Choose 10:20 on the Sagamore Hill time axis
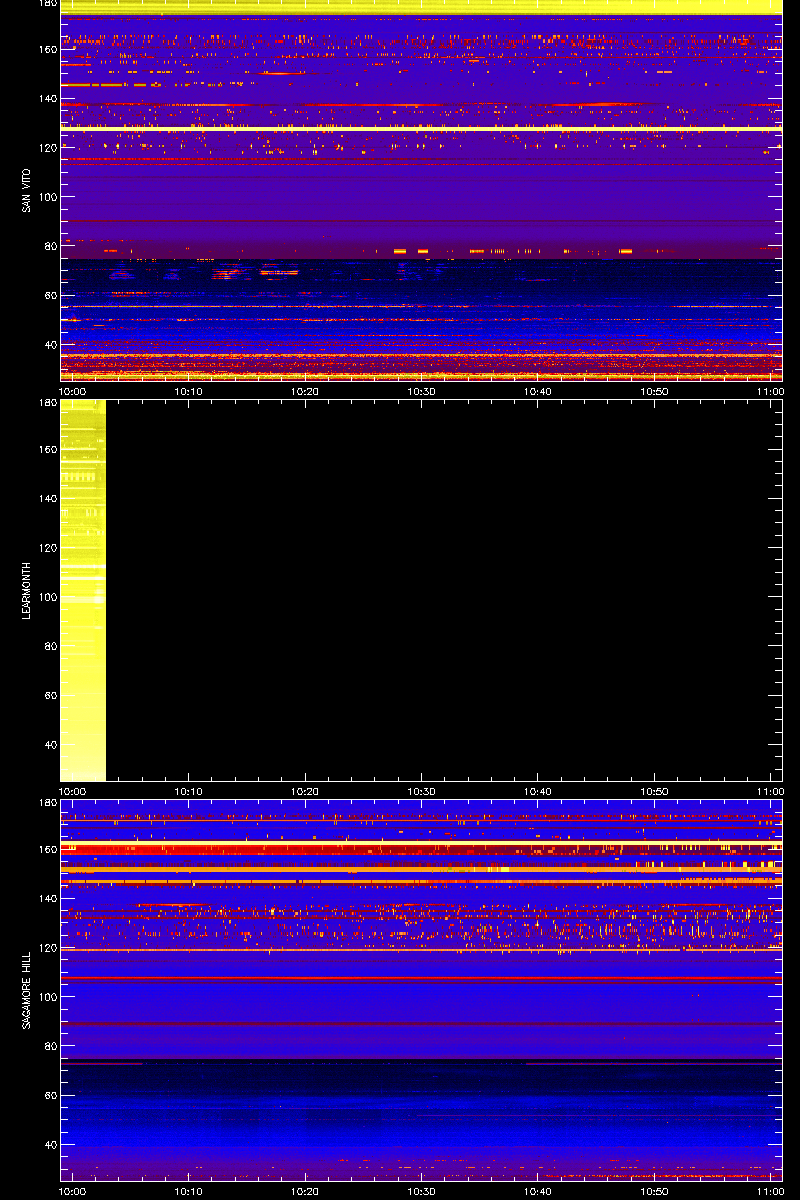 [305, 1191]
